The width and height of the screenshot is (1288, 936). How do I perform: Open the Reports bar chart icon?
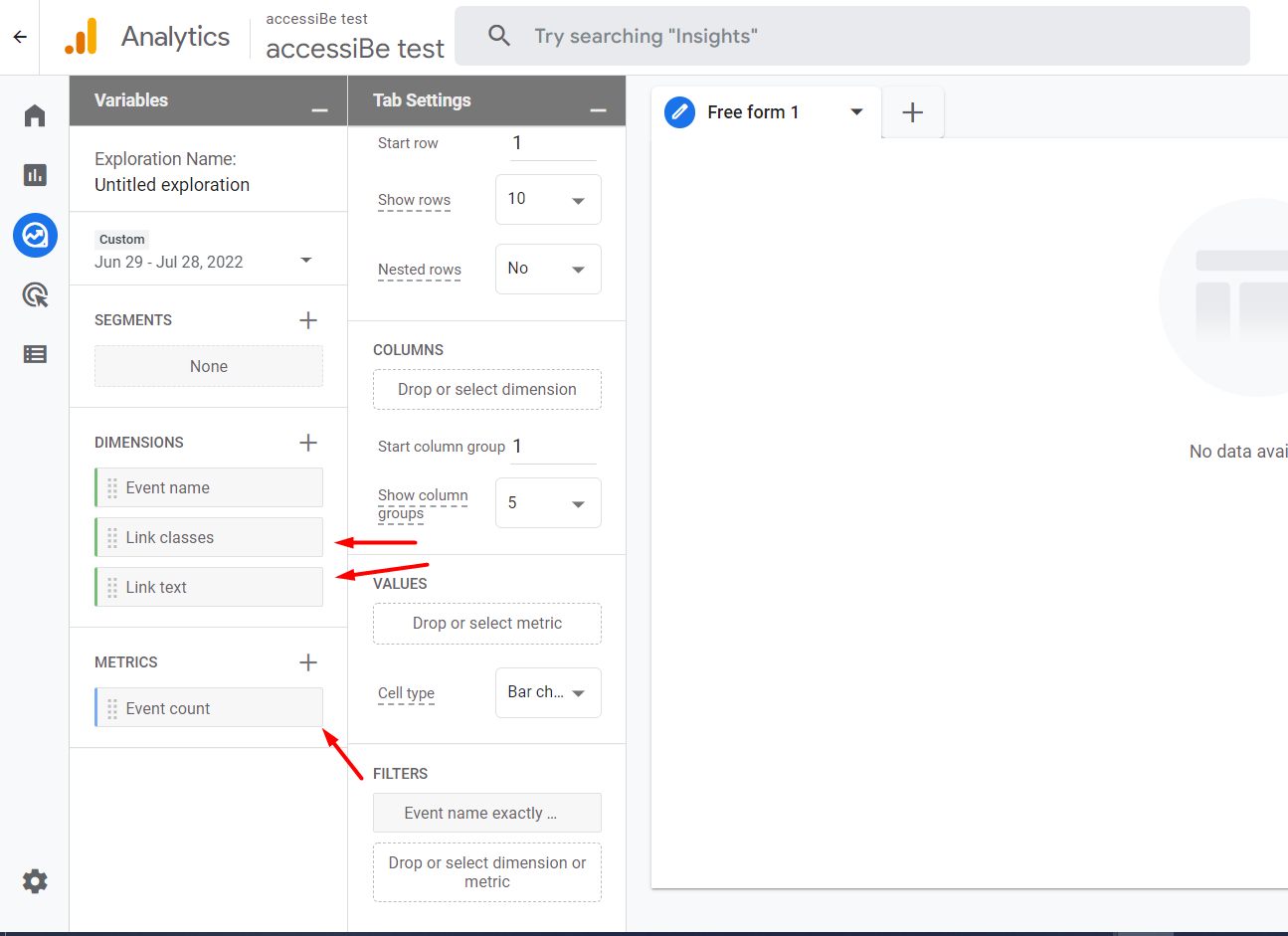click(x=35, y=175)
